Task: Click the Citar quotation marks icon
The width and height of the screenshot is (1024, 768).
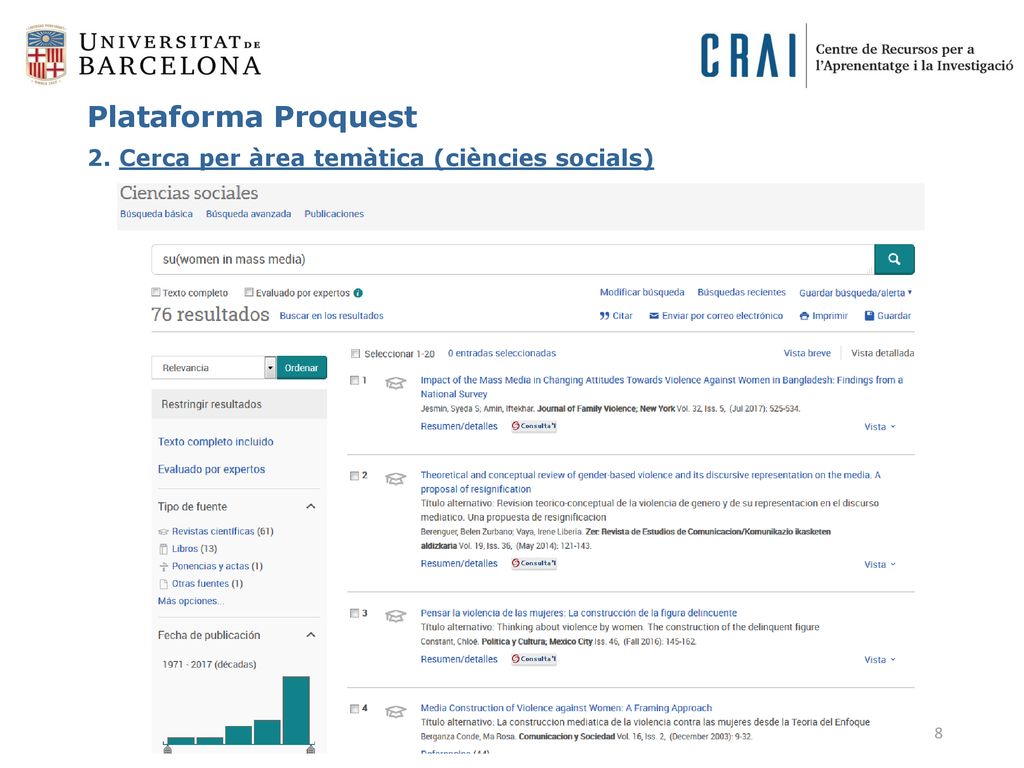Action: [x=604, y=315]
